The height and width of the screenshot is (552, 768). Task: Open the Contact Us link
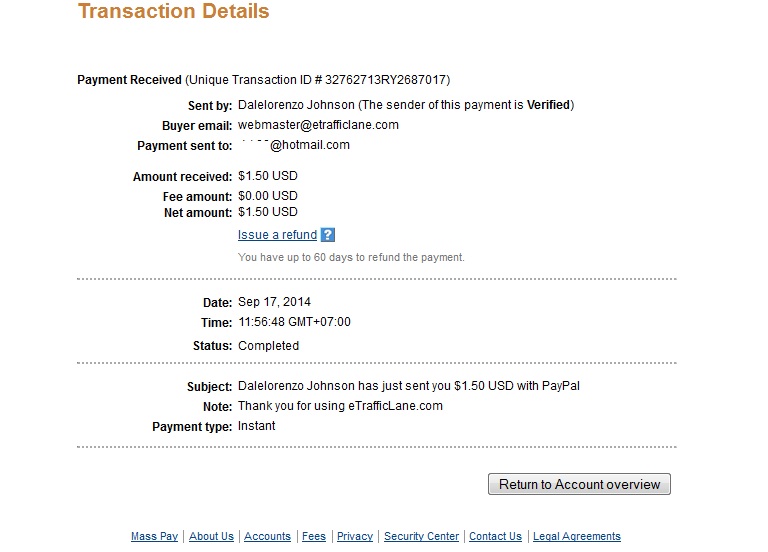495,536
